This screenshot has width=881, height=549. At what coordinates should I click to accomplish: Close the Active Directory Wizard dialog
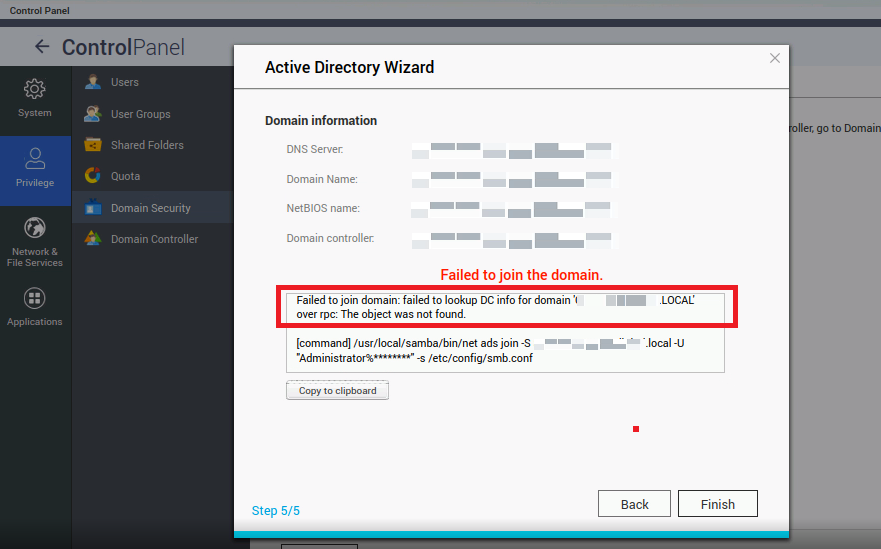click(x=774, y=59)
